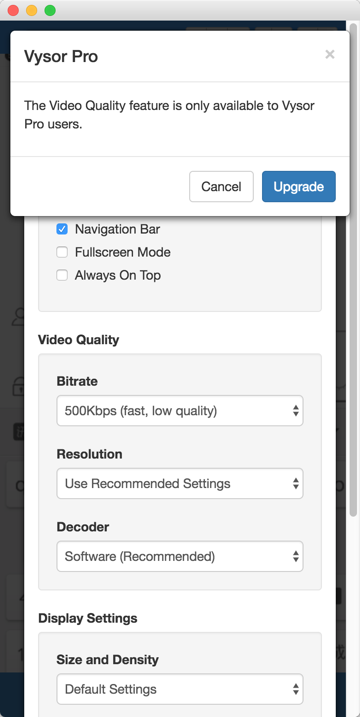Uncheck the Navigation Bar checkbox
This screenshot has height=717, width=360.
pos(62,229)
